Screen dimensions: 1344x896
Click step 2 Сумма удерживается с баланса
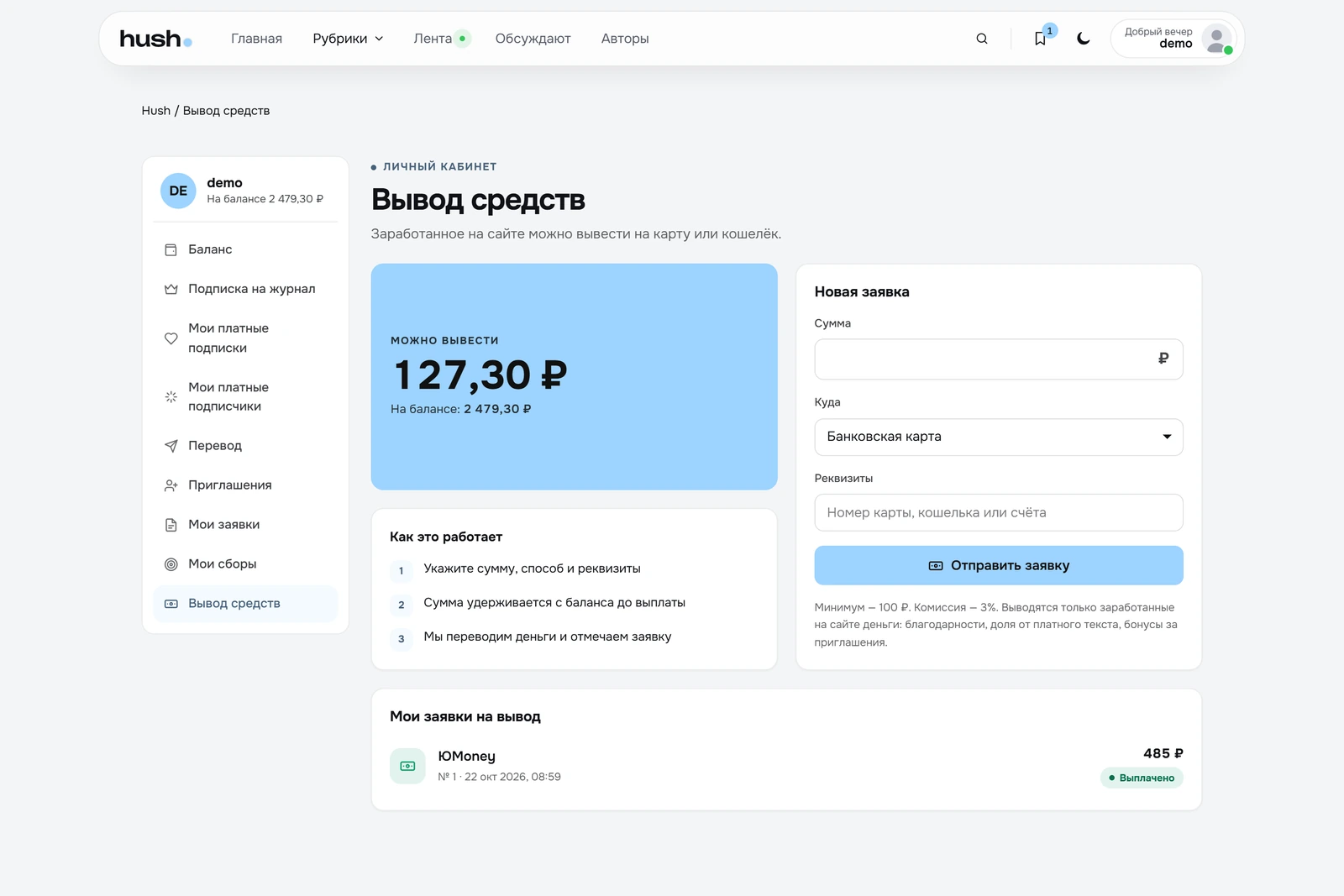pos(554,603)
